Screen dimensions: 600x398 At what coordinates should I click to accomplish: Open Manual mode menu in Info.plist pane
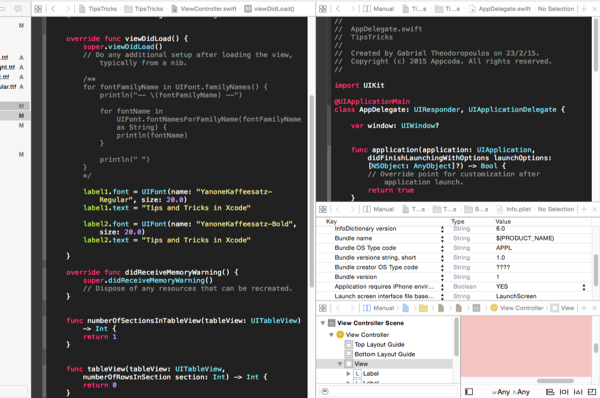[x=378, y=209]
